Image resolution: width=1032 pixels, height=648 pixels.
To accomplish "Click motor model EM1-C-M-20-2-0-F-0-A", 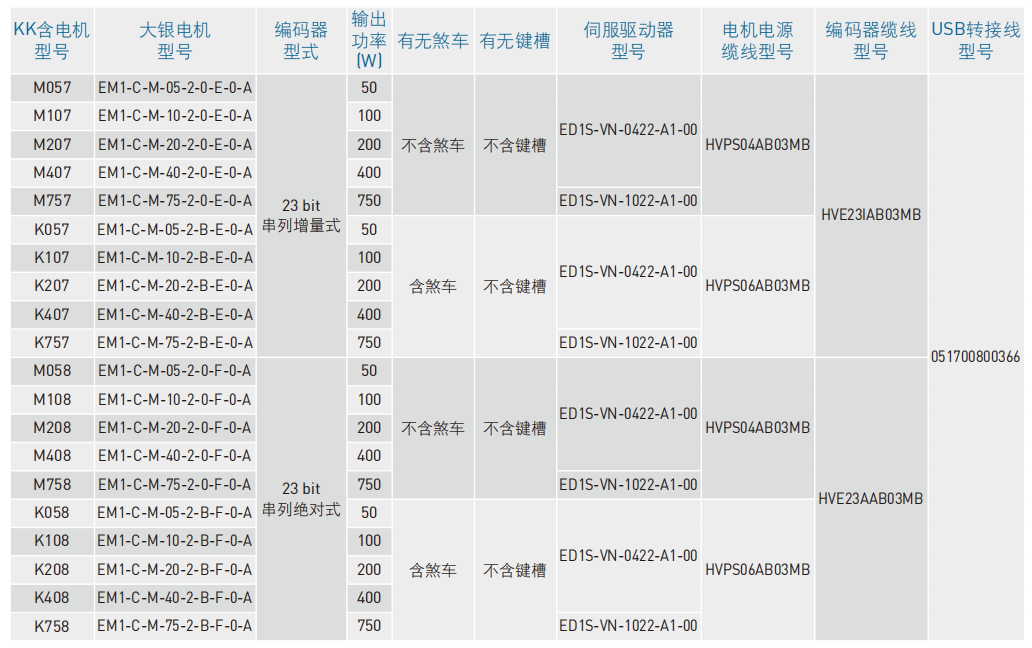I will (x=175, y=428).
